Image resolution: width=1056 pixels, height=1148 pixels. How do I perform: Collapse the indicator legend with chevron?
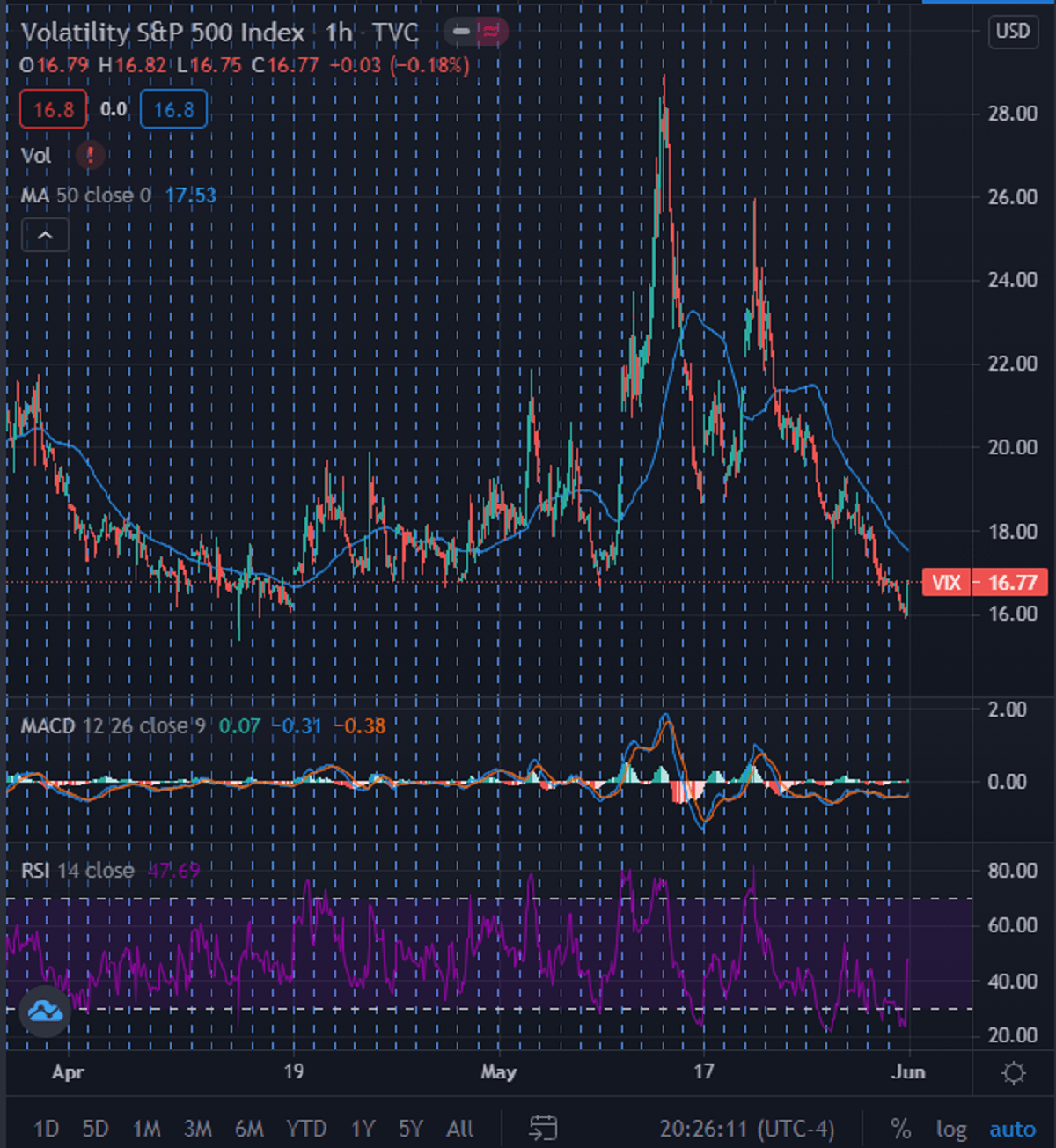click(45, 236)
